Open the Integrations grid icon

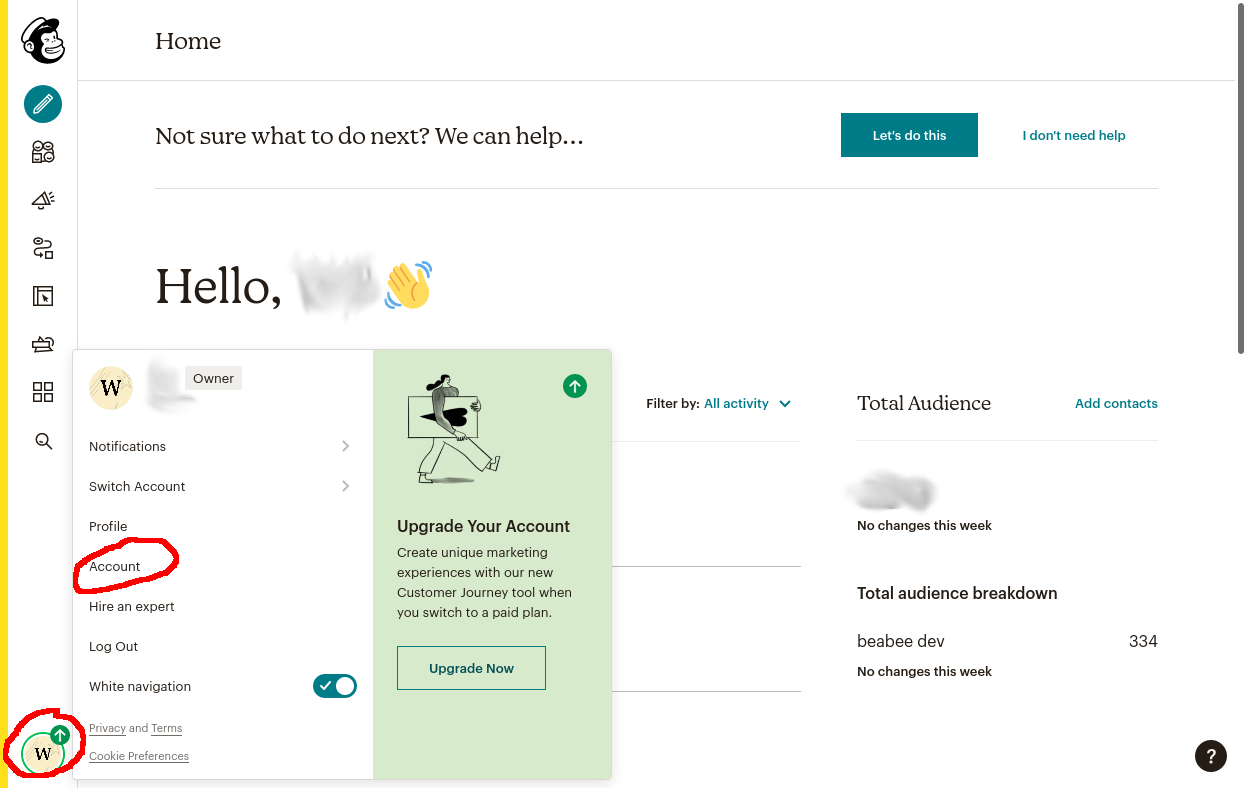[x=43, y=392]
